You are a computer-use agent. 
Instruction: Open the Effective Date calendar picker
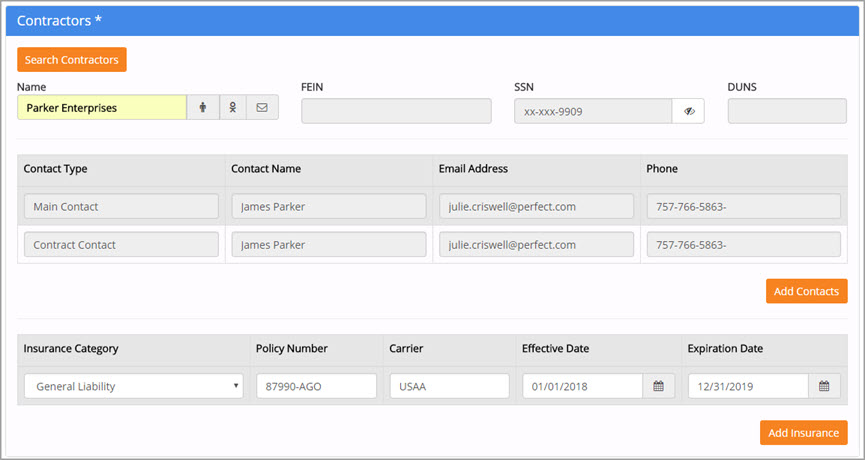click(658, 386)
